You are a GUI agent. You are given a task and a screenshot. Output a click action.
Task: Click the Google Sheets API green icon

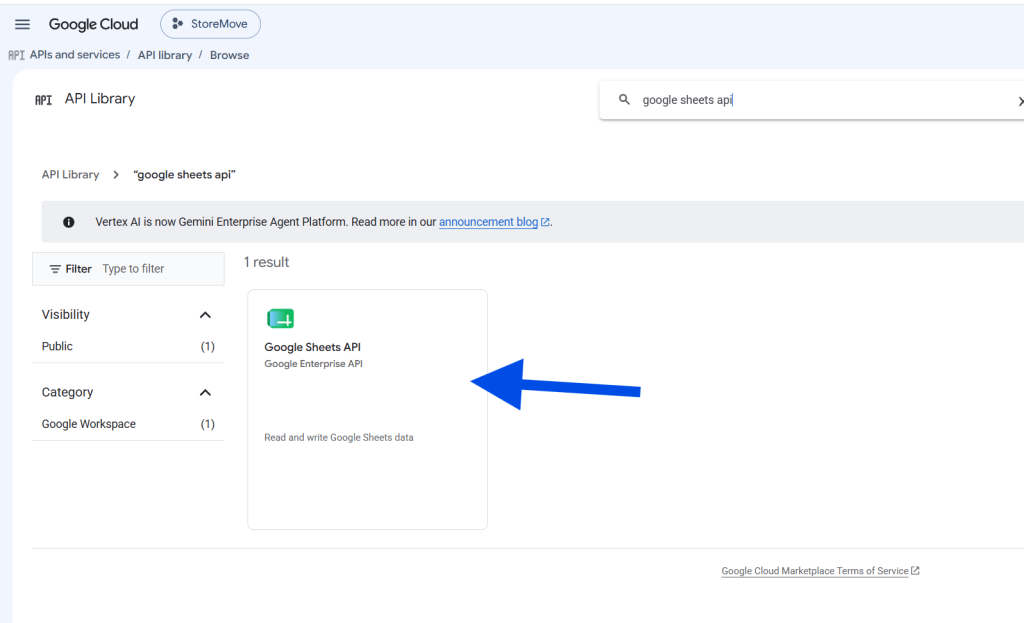coord(281,319)
